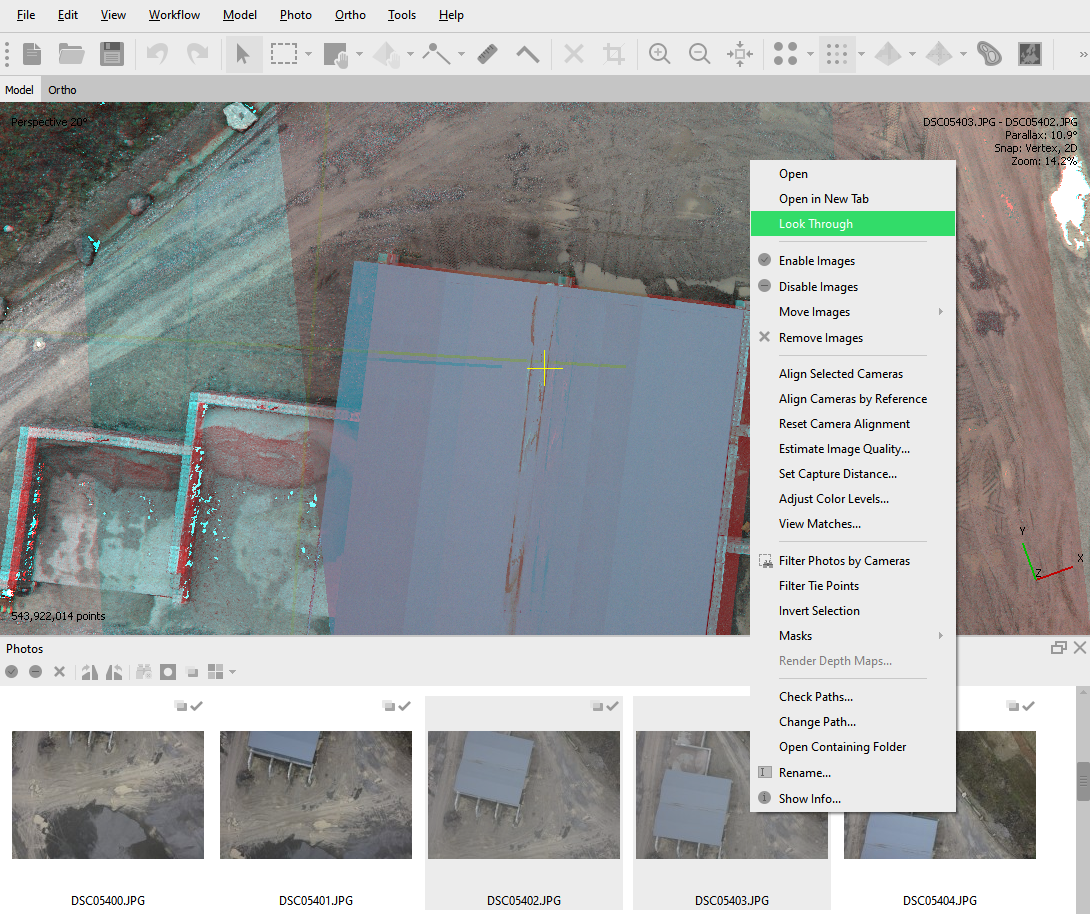Open the Workflow menu
The image size is (1090, 914).
[x=174, y=15]
